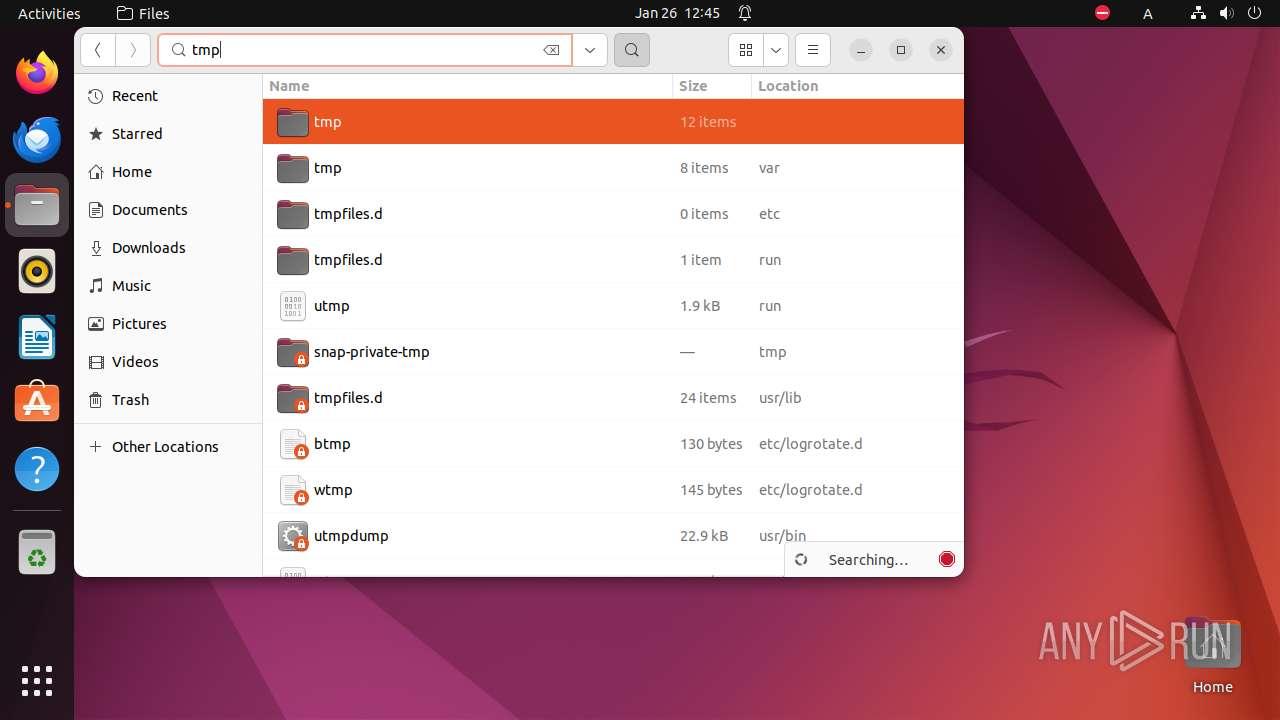The height and width of the screenshot is (720, 1280).
Task: Open Downloads in sidebar
Action: (x=168, y=248)
